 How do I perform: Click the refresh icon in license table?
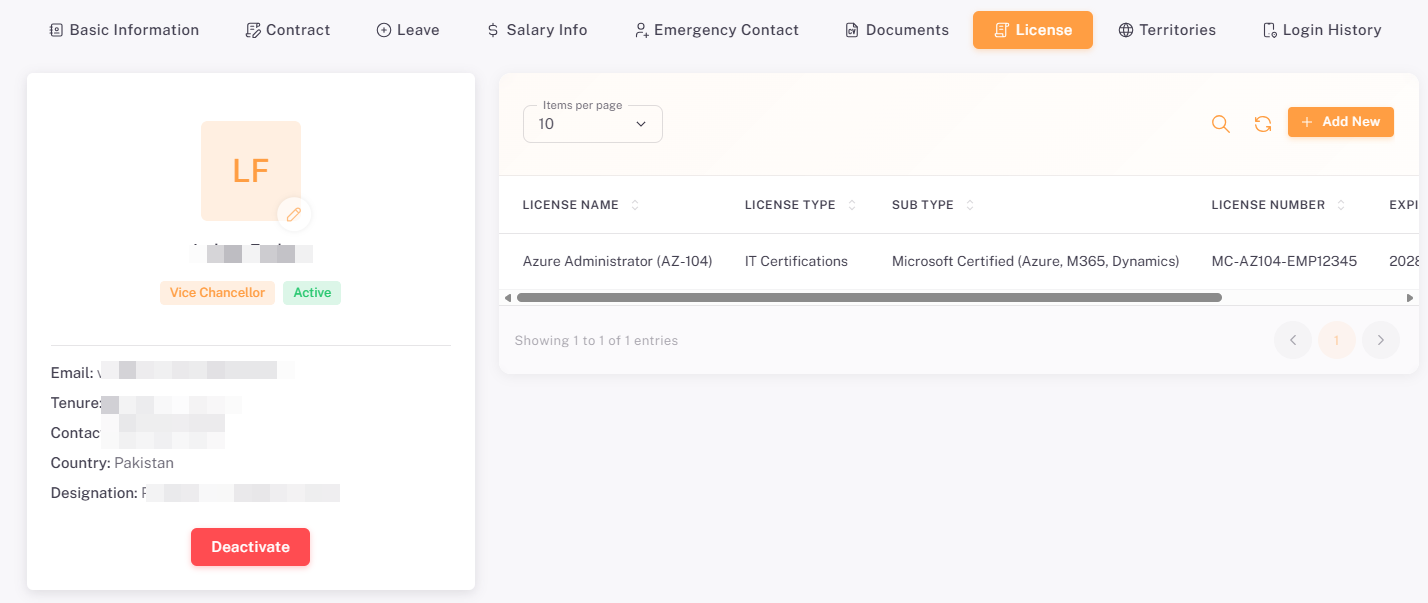point(1263,124)
